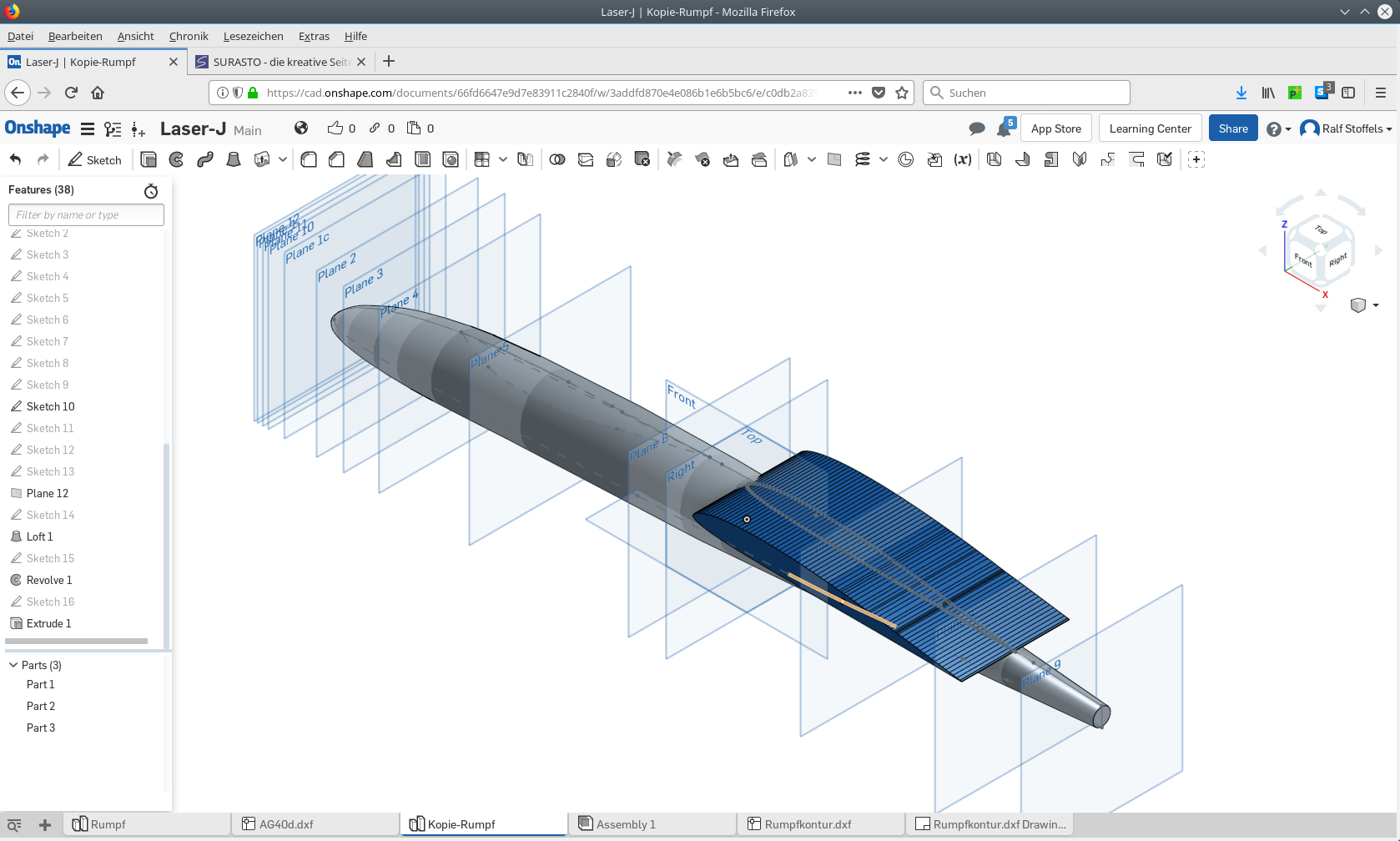The height and width of the screenshot is (841, 1400).
Task: Collapse the Parts (3) list
Action: [13, 665]
